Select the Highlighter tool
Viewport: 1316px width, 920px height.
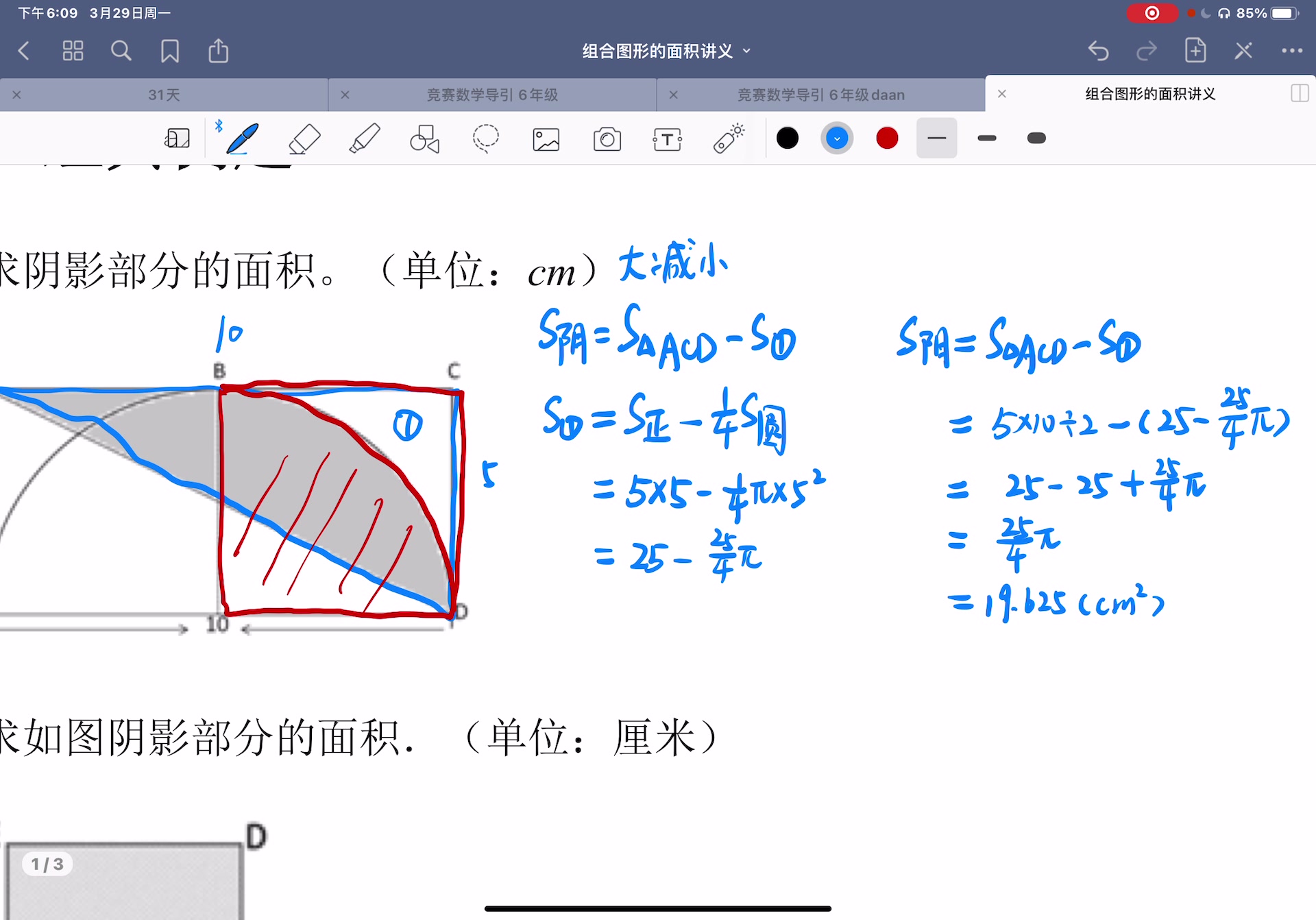click(x=365, y=138)
